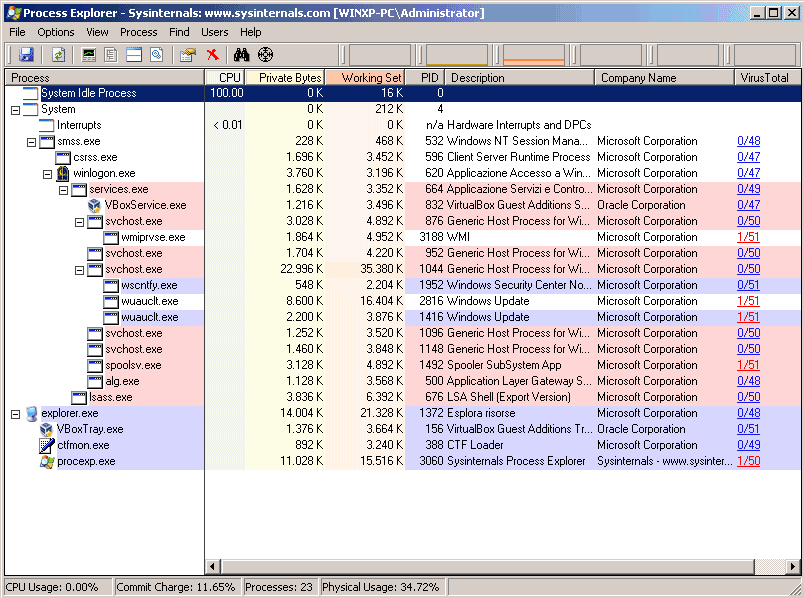
Task: Toggle the Show Lower Pane icon
Action: point(134,54)
